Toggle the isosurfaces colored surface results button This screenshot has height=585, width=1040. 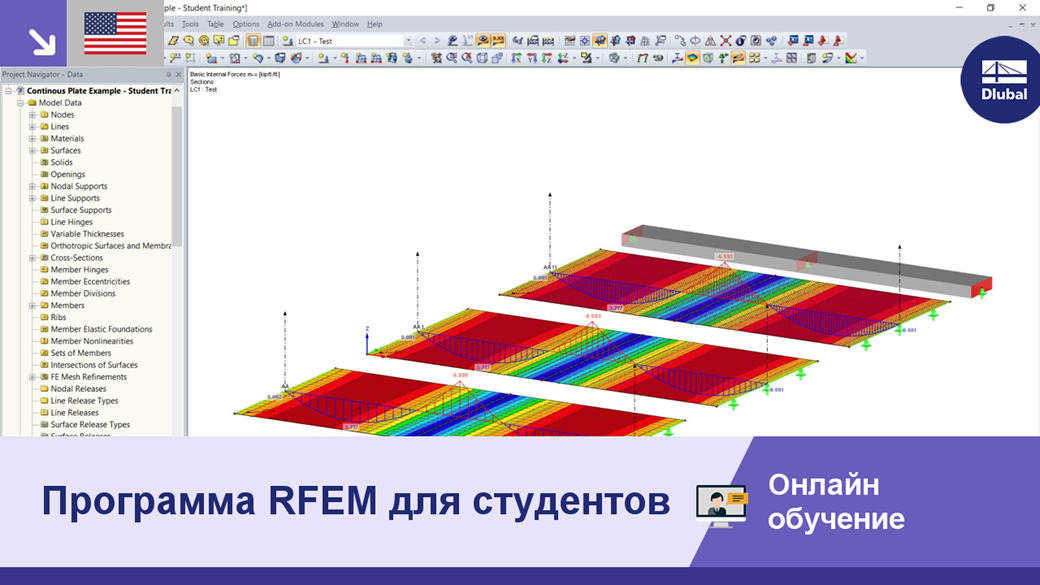pyautogui.click(x=692, y=58)
